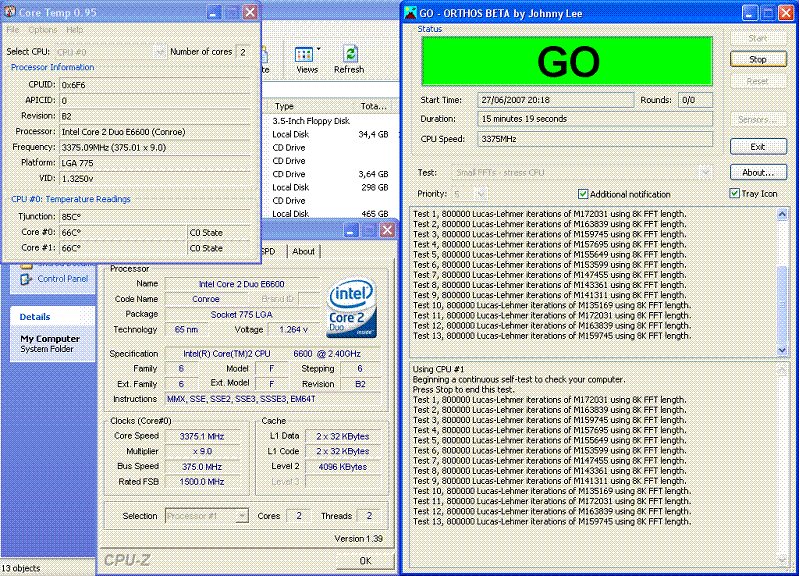This screenshot has height=576, width=799.
Task: Toggle the Additional notification checkbox
Action: pos(583,194)
